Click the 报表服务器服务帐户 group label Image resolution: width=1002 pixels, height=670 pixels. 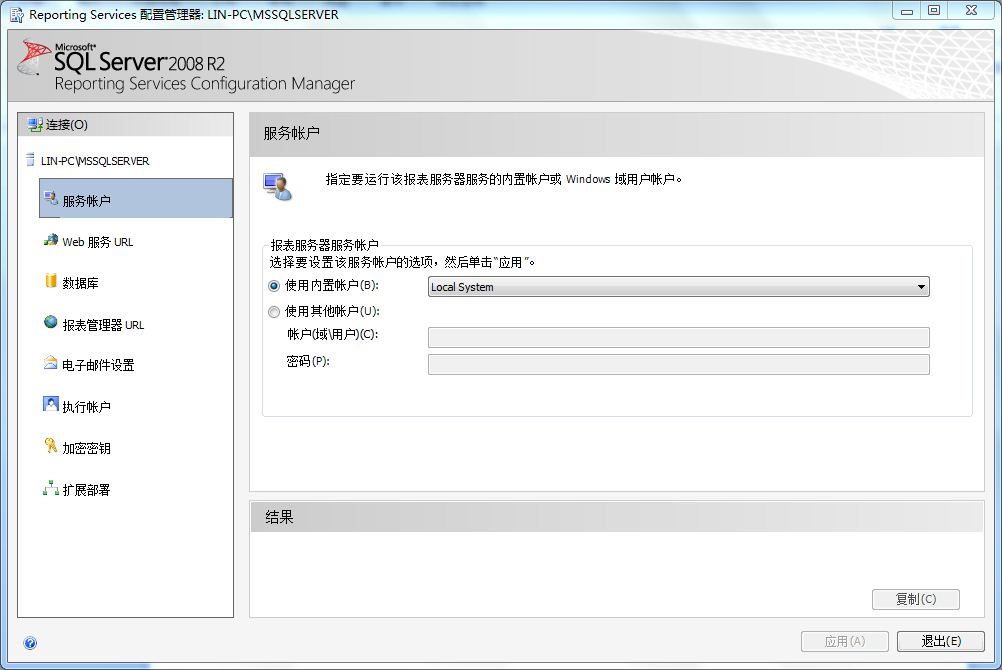click(x=324, y=245)
